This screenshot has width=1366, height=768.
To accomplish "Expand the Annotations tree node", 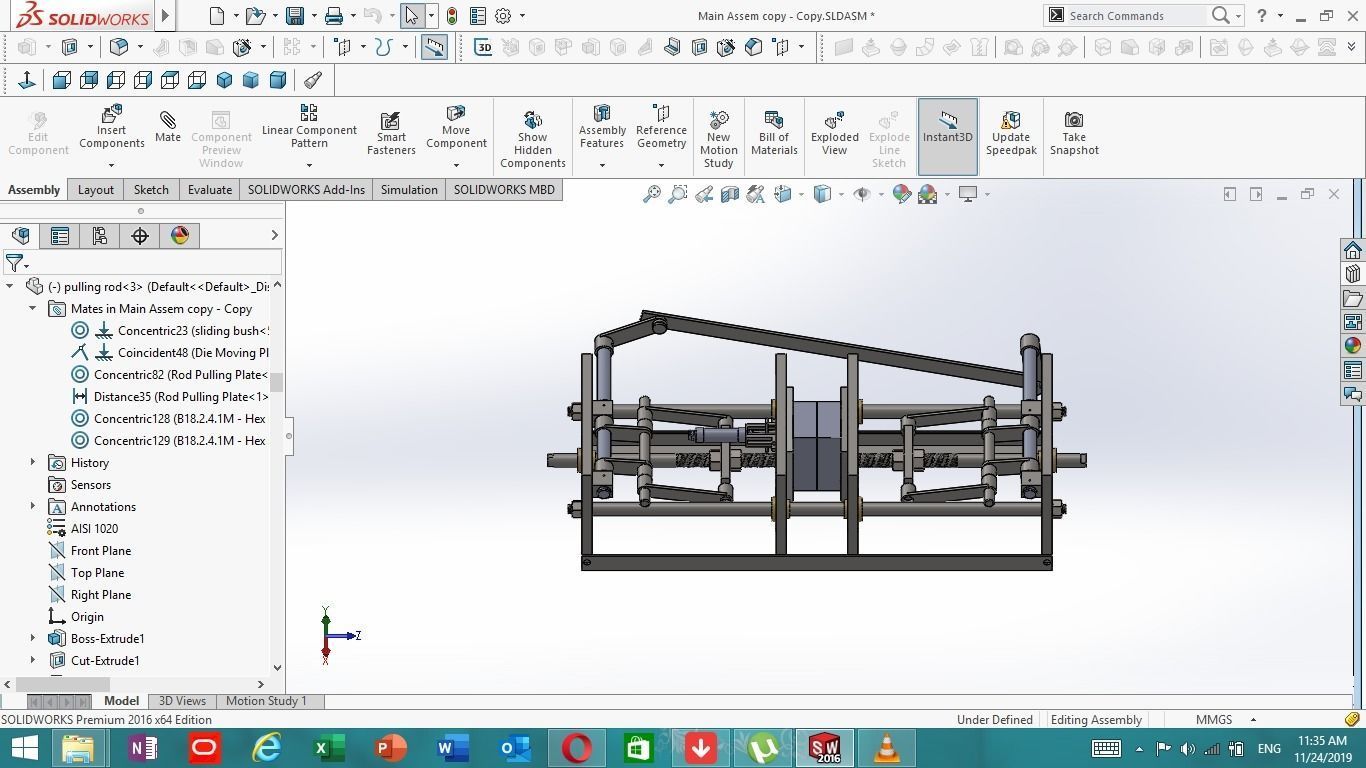I will [x=33, y=507].
